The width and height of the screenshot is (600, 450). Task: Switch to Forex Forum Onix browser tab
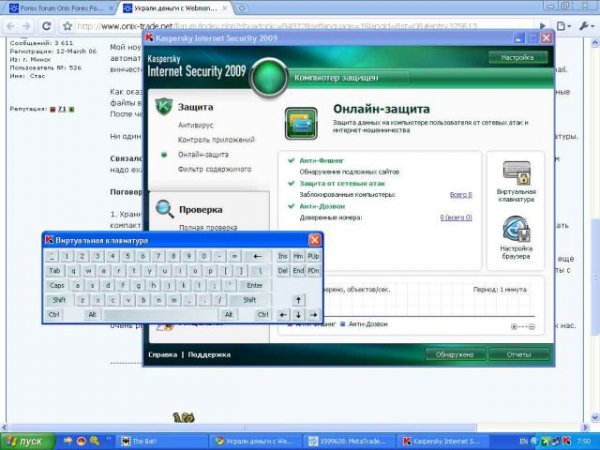61,8
